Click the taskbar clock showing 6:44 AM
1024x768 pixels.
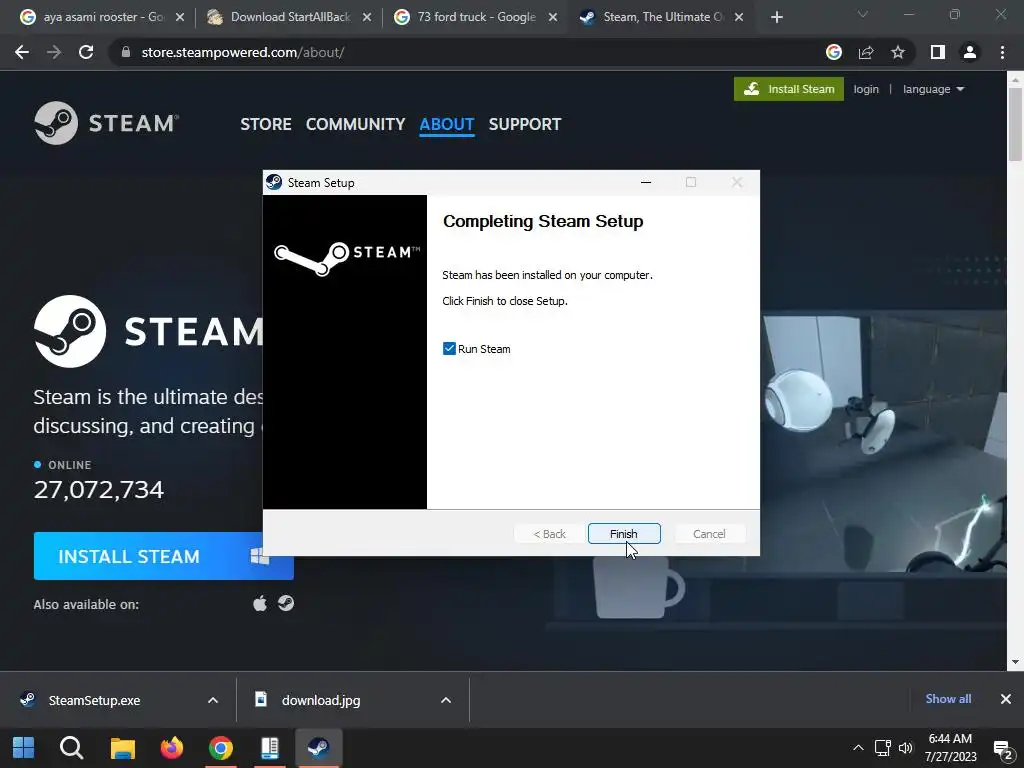click(950, 748)
